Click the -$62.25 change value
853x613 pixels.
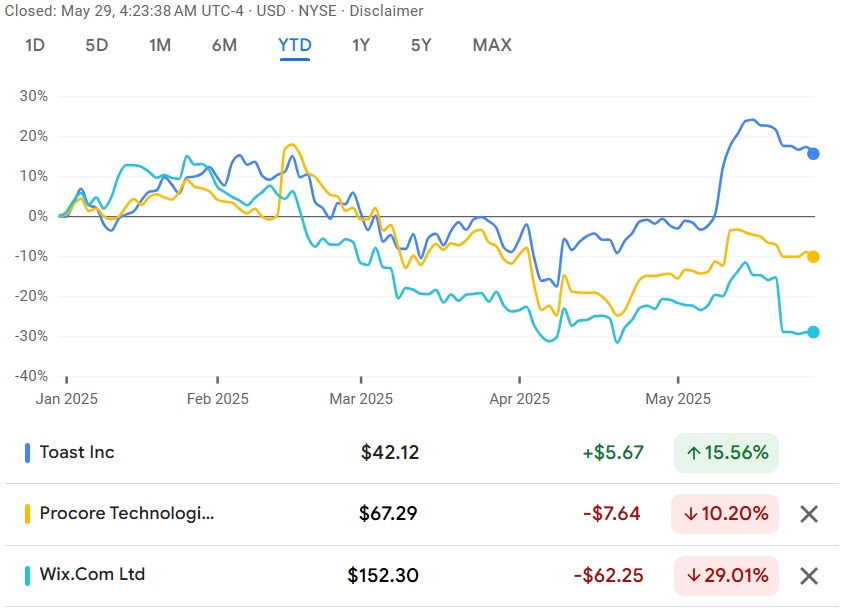pos(609,575)
